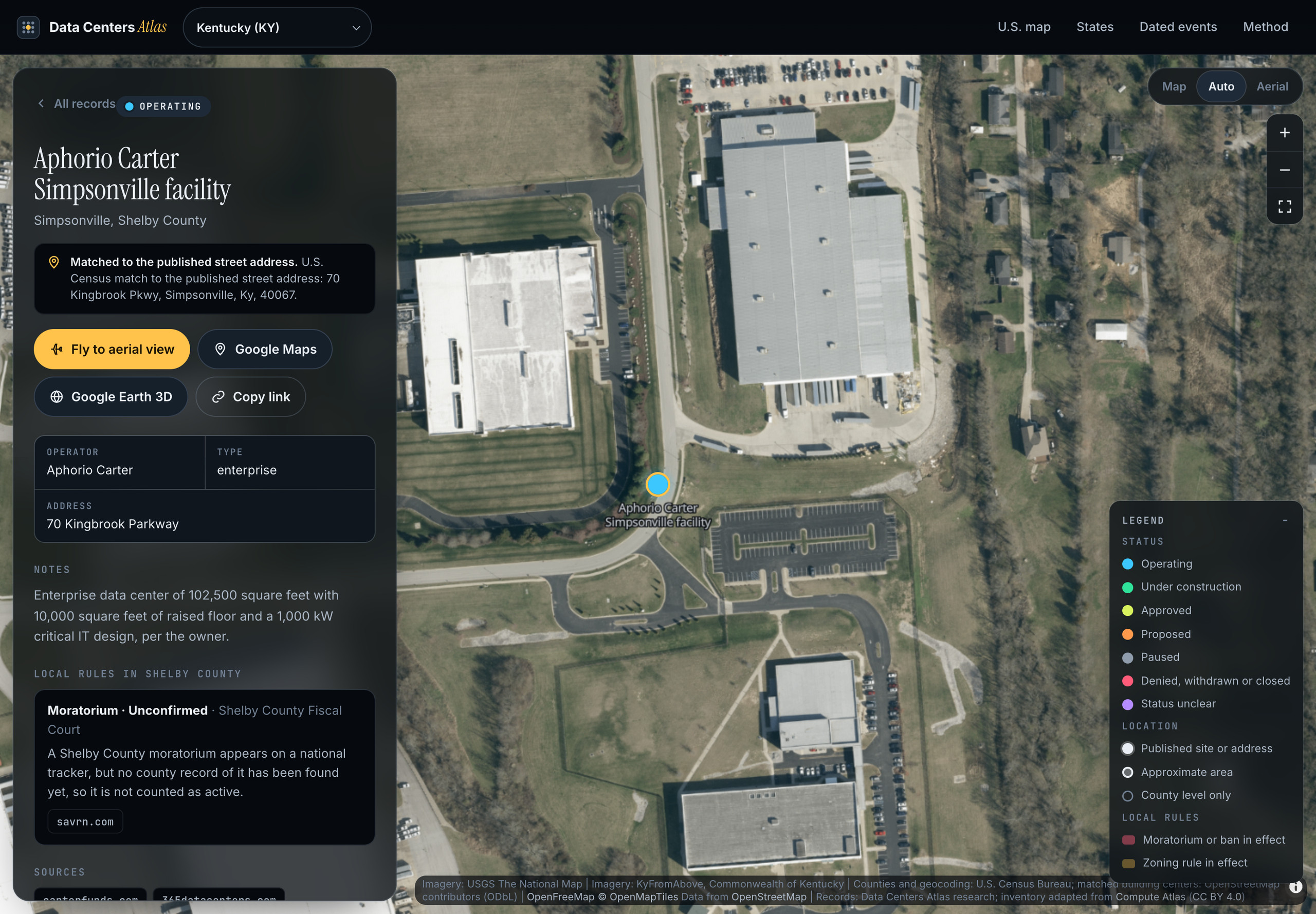The height and width of the screenshot is (914, 1316).
Task: Click the Published site or address legend marker
Action: pos(1127,748)
